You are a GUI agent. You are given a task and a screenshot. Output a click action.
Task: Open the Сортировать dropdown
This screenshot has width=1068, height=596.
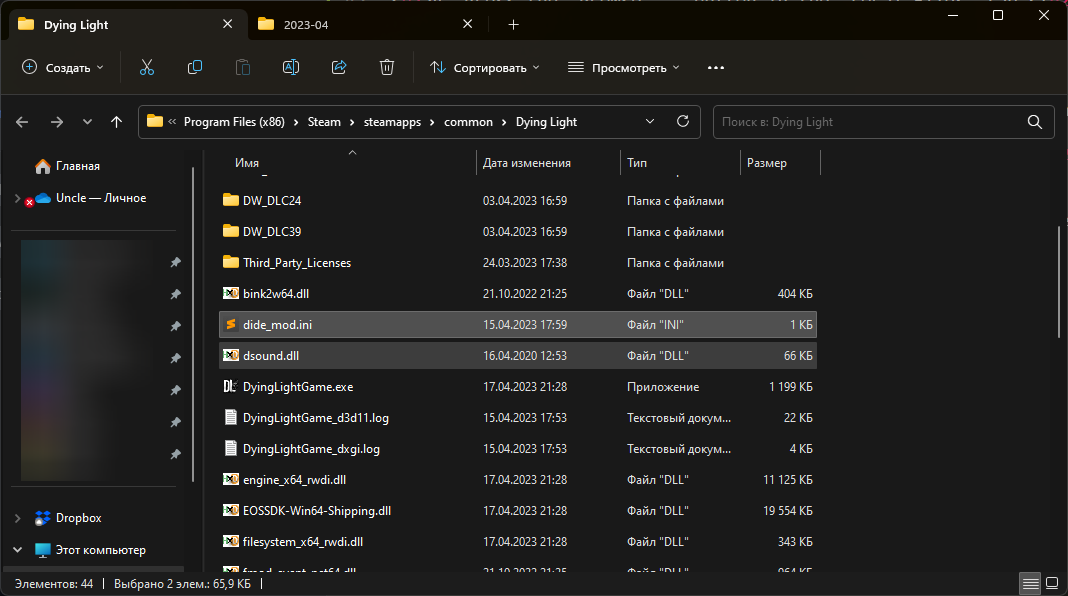click(x=485, y=67)
